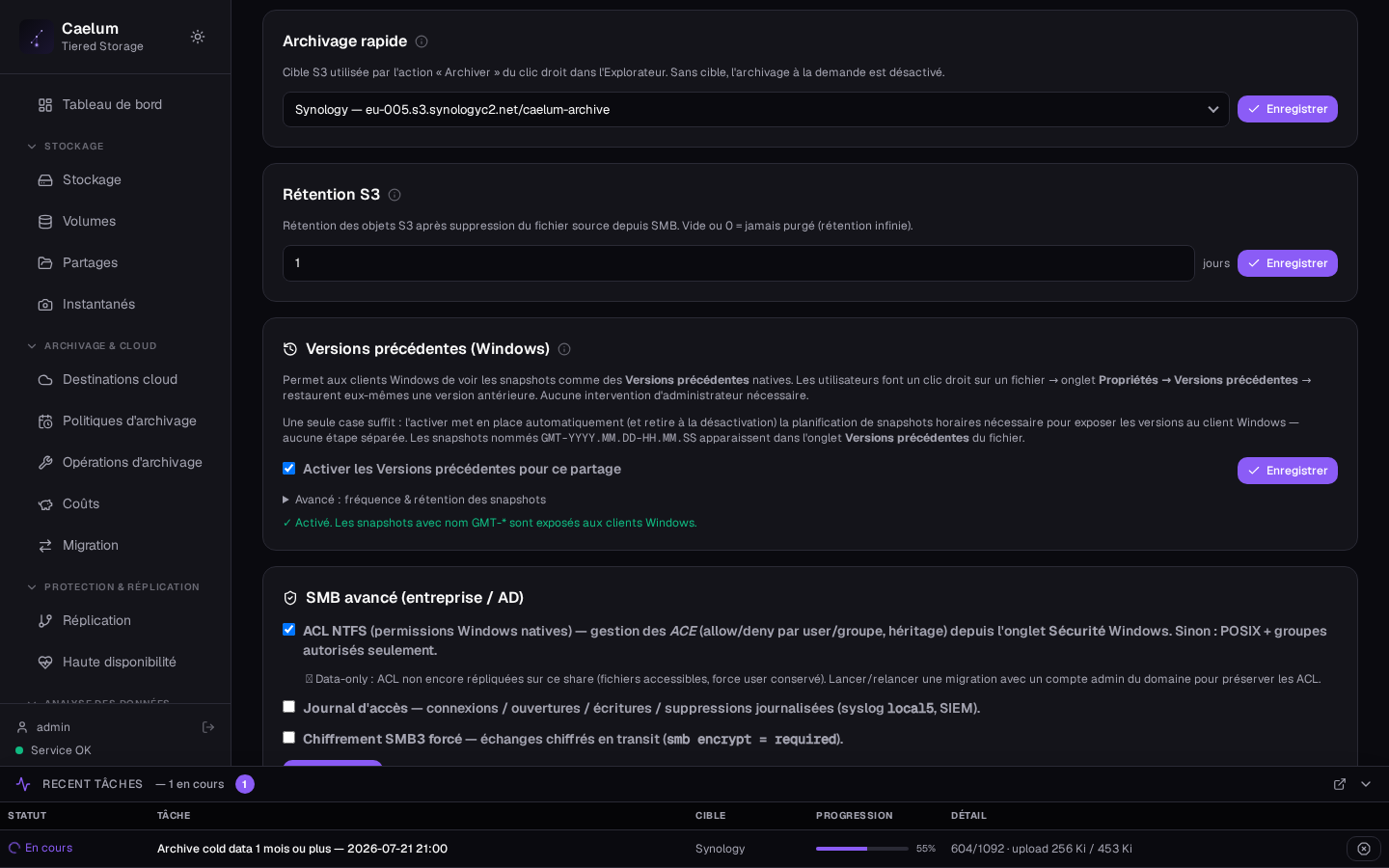Click the Service OK status indicator
1389x868 pixels.
[x=53, y=750]
